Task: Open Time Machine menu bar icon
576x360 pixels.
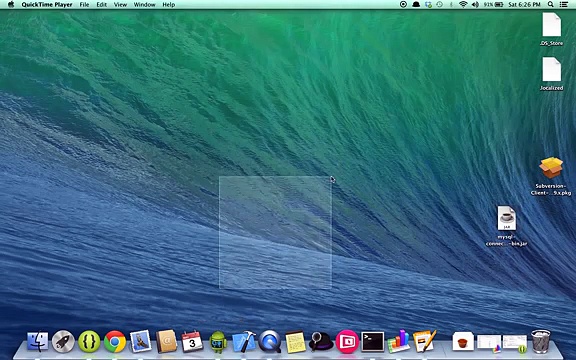Action: point(439,4)
